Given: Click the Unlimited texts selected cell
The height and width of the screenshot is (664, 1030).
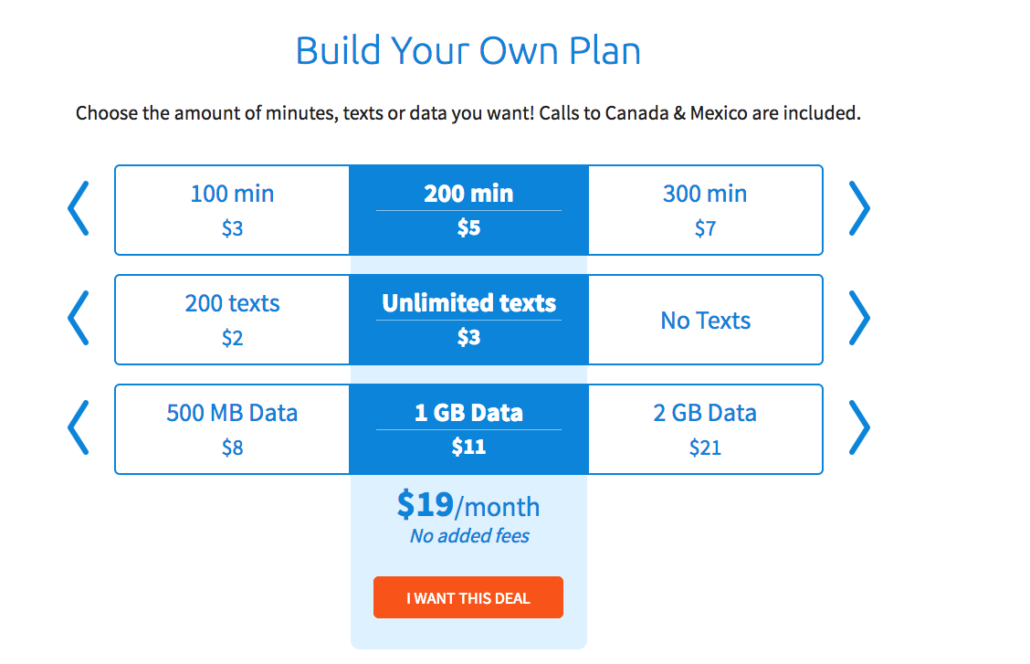Looking at the screenshot, I should click(x=468, y=318).
